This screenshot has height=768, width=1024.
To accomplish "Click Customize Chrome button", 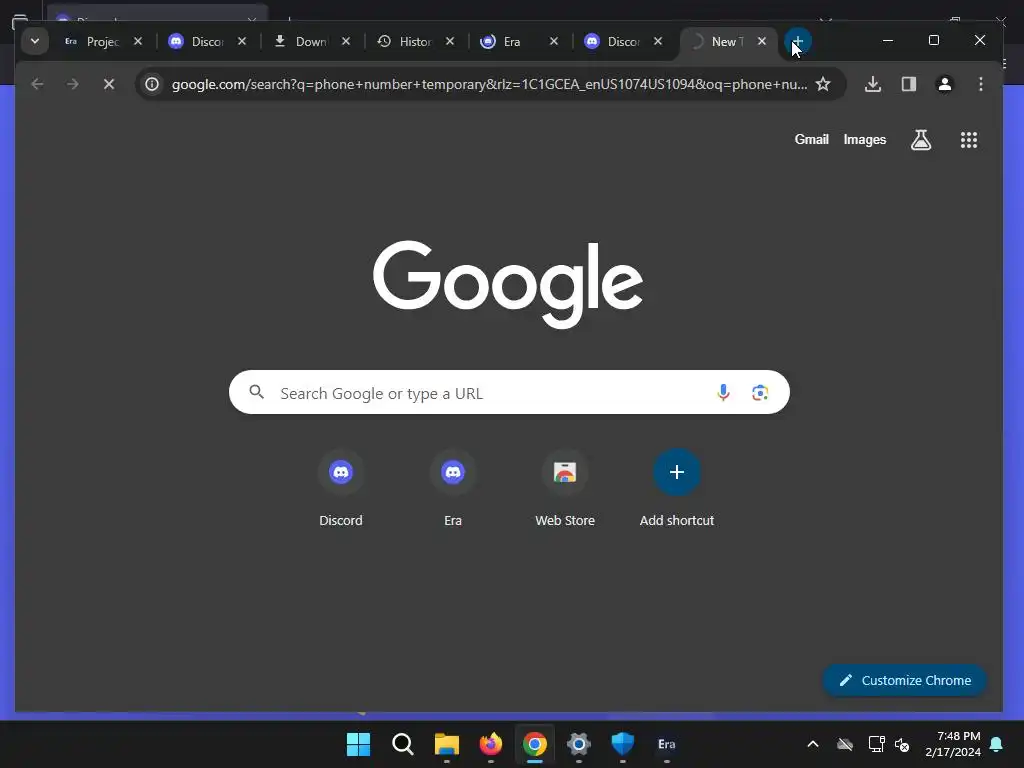I will tap(904, 680).
